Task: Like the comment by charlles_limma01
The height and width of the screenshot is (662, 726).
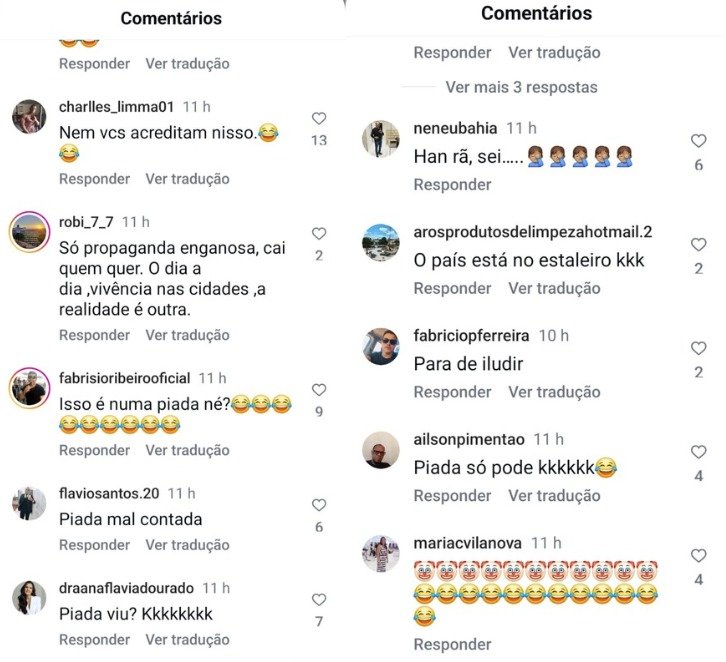Action: pyautogui.click(x=319, y=119)
